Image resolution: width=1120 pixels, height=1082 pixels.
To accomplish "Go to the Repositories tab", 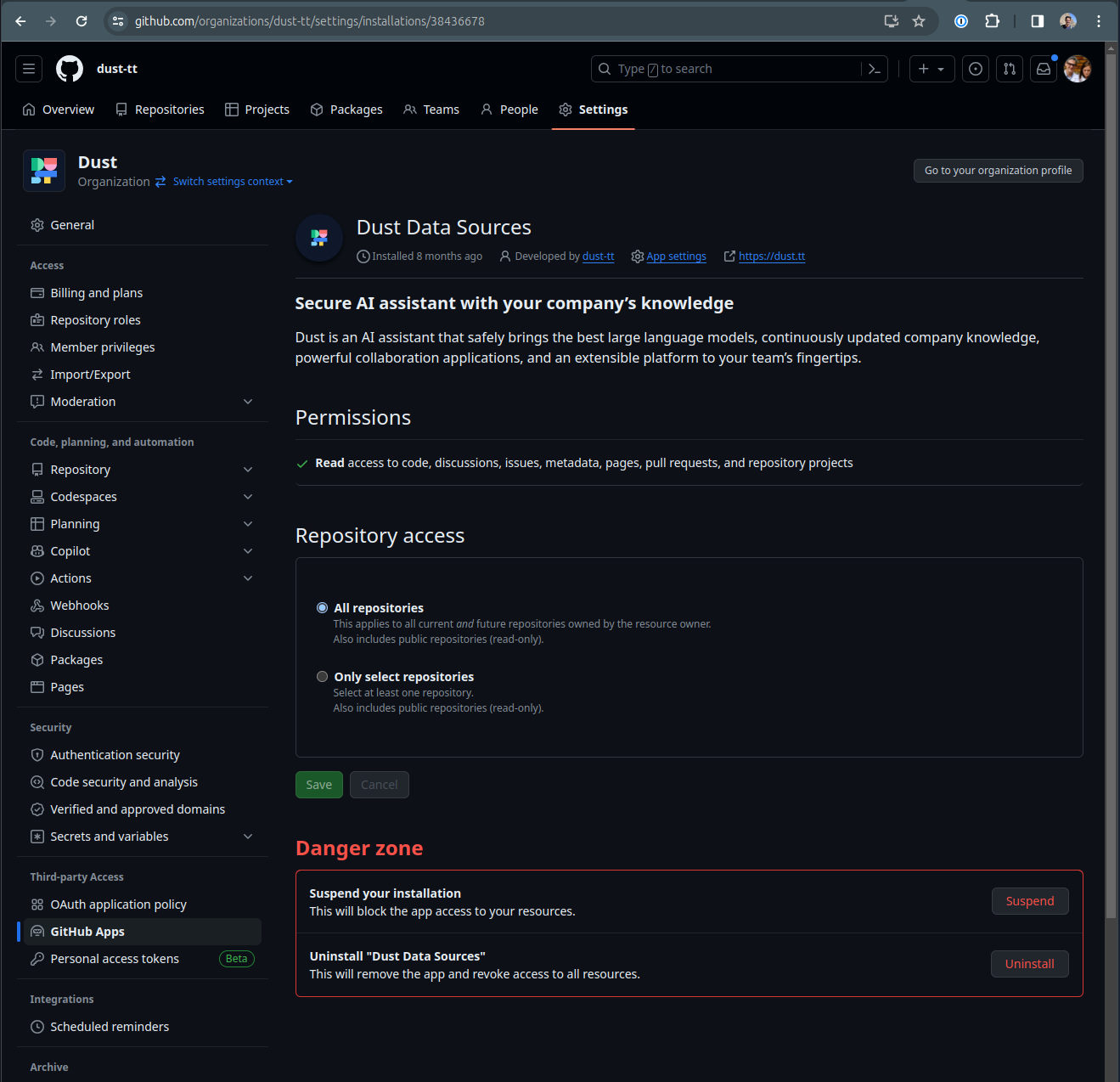I will pos(160,110).
